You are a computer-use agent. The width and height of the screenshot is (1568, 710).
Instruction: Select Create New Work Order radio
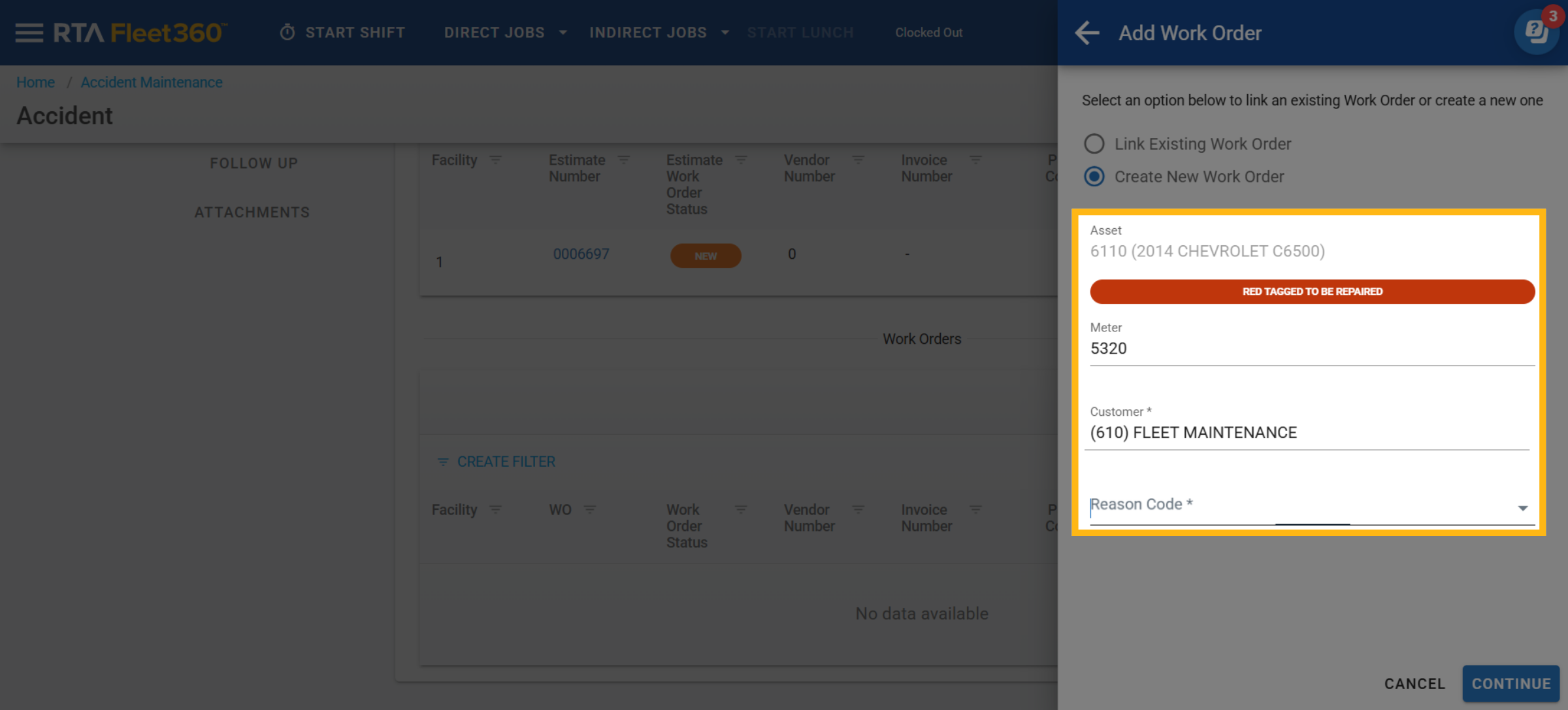(x=1094, y=177)
